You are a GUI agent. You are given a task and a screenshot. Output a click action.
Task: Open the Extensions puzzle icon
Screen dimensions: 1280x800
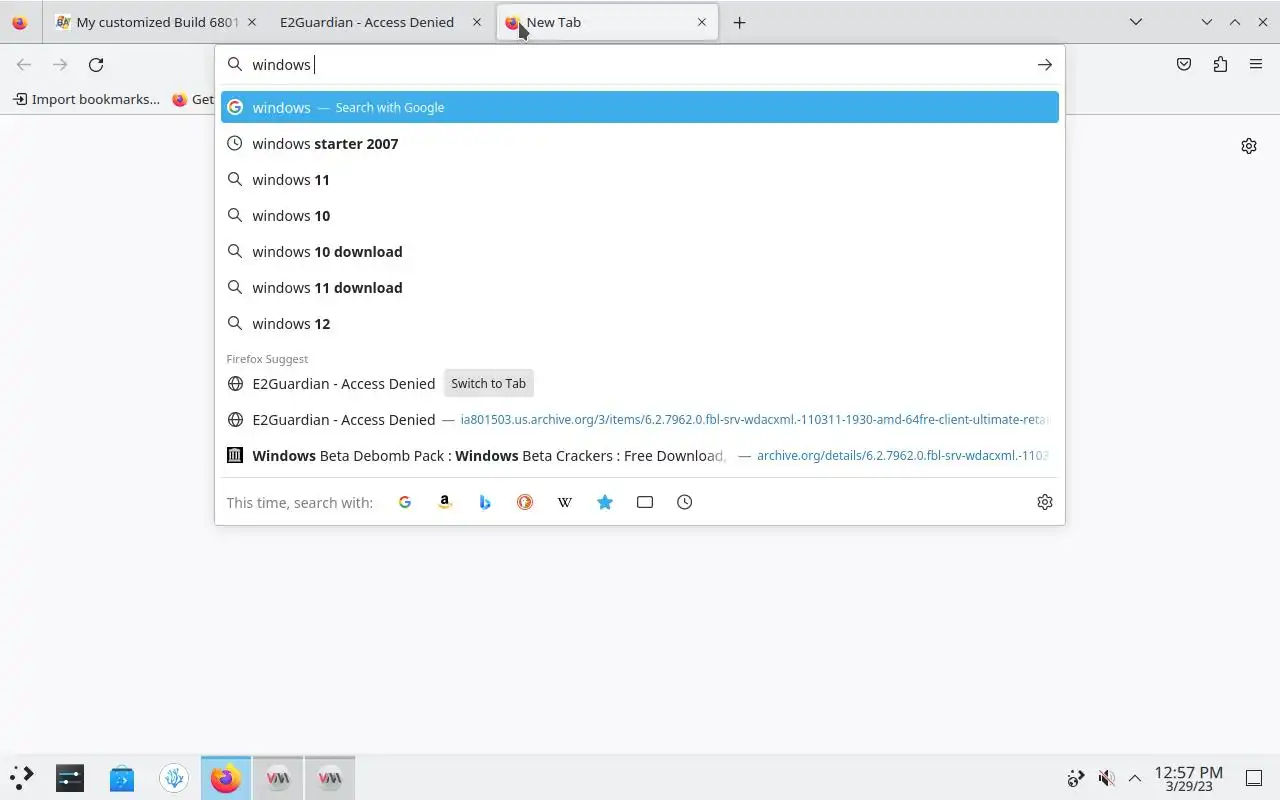[1220, 64]
